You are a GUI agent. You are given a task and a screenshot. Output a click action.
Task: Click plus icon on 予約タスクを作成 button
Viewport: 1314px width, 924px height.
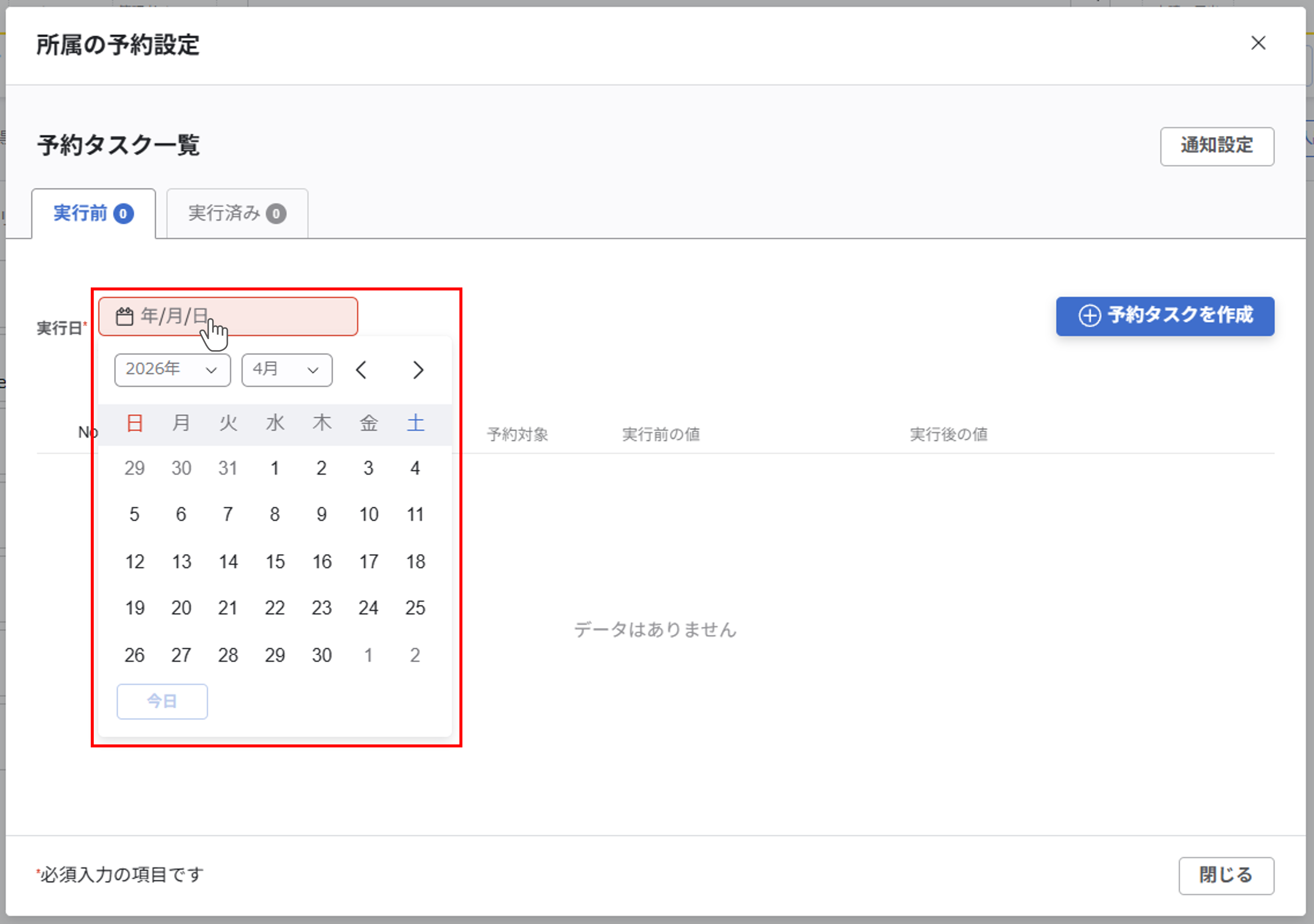(x=1089, y=316)
